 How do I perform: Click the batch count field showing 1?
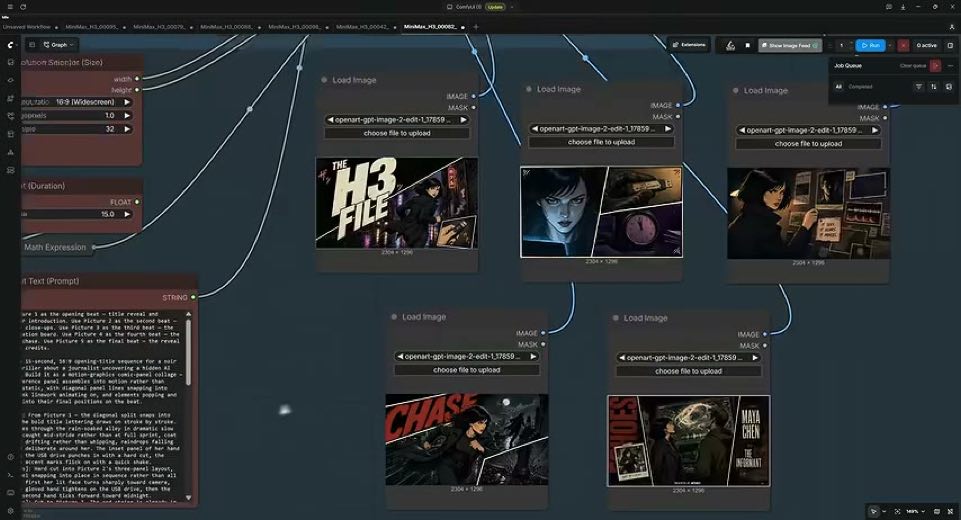841,45
